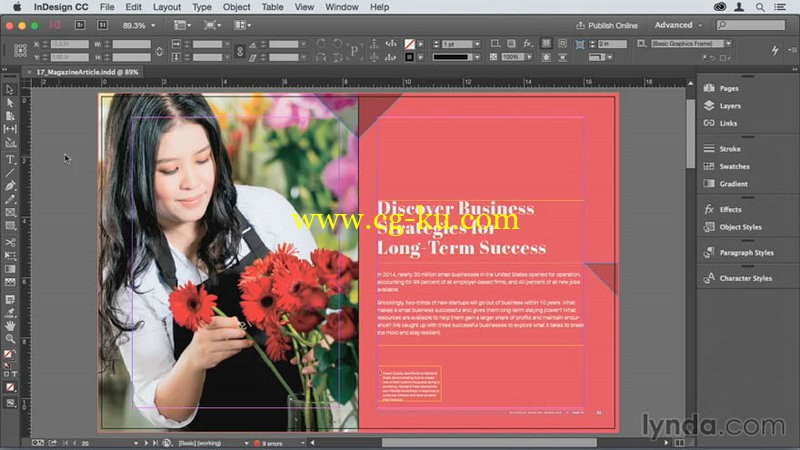The image size is (800, 450).
Task: Toggle the fill and stroke swatch proxy
Action: pyautogui.click(x=9, y=354)
